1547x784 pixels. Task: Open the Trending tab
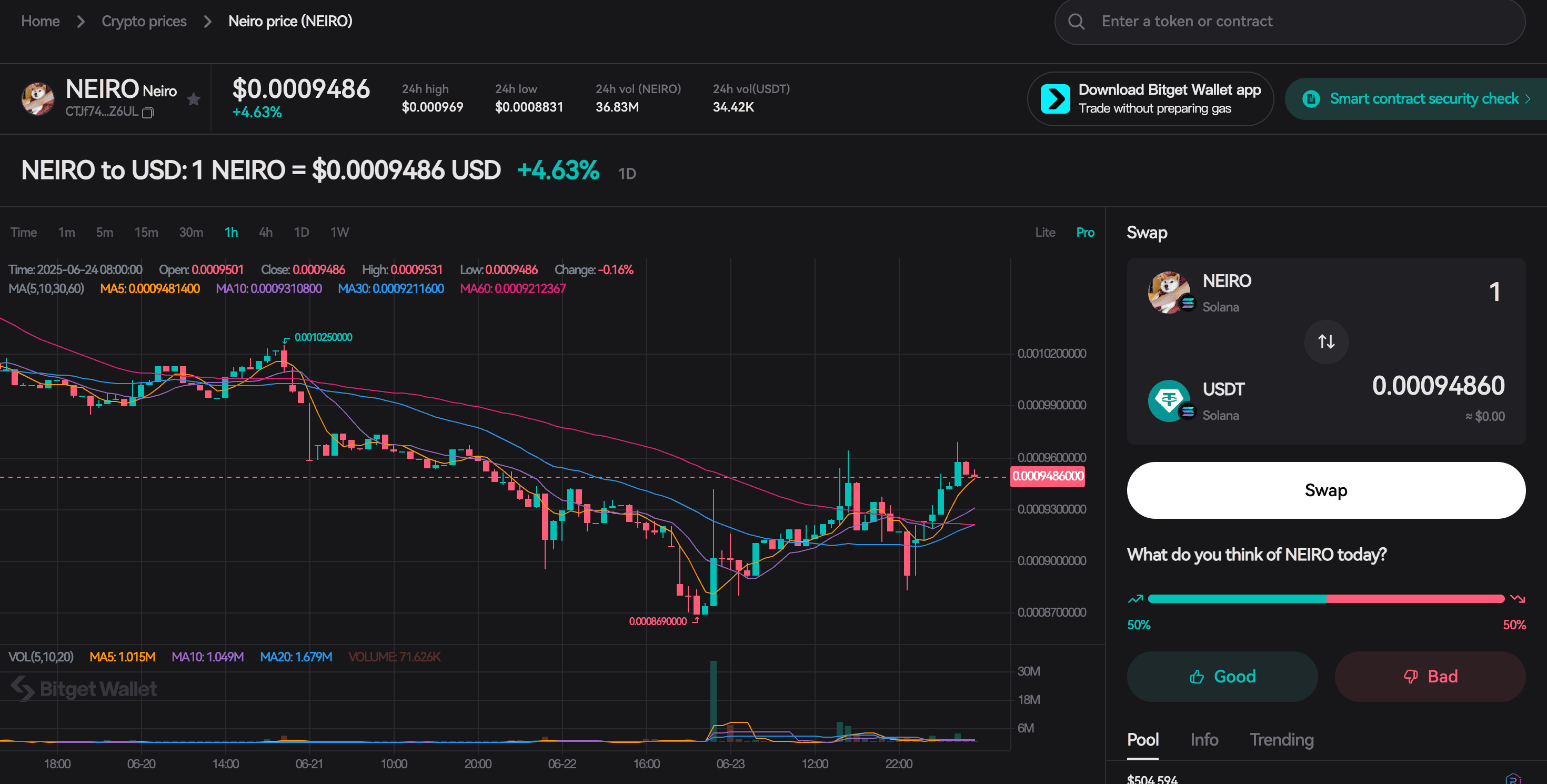1282,740
